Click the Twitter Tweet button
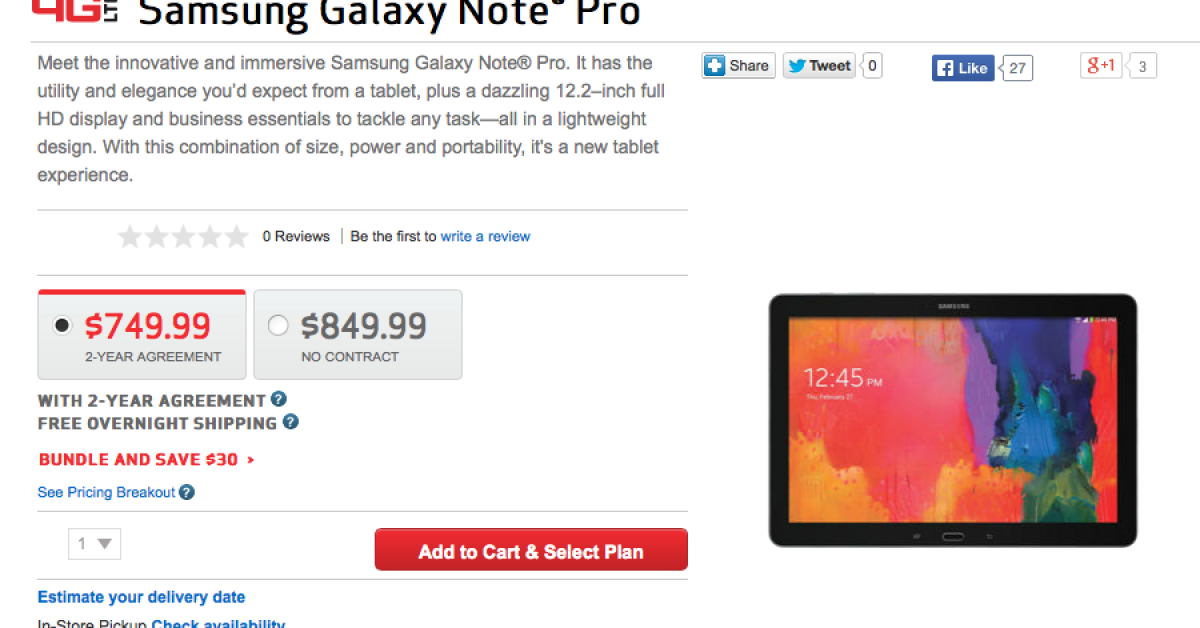 (x=820, y=66)
